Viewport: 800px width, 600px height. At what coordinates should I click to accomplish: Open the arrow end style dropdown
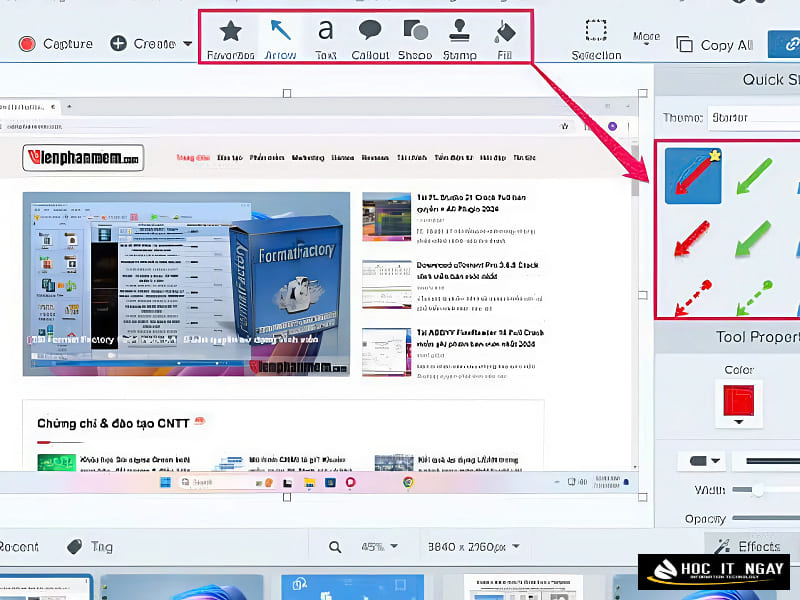(x=704, y=461)
